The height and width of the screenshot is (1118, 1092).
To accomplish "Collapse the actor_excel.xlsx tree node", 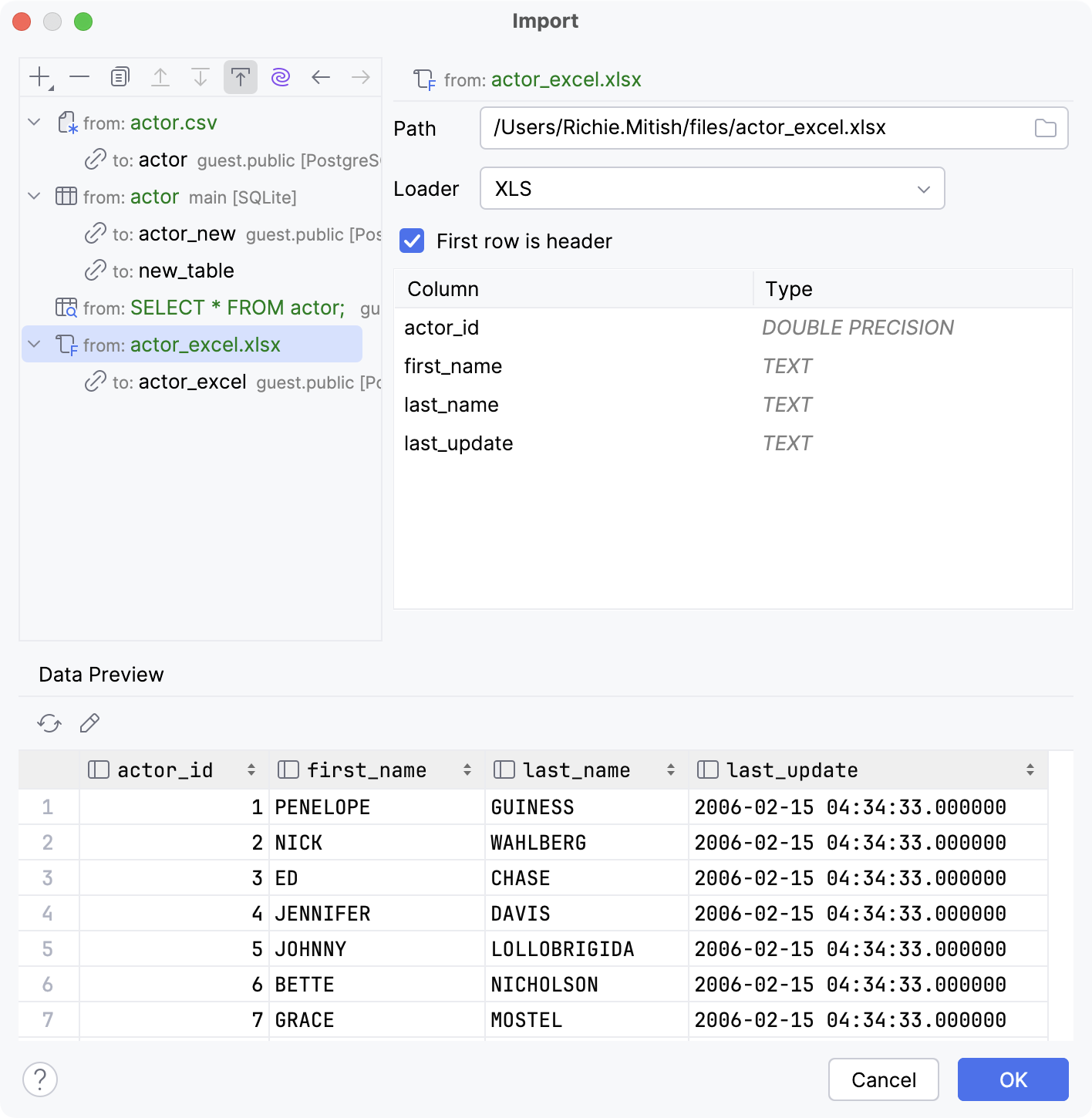I will pos(32,345).
